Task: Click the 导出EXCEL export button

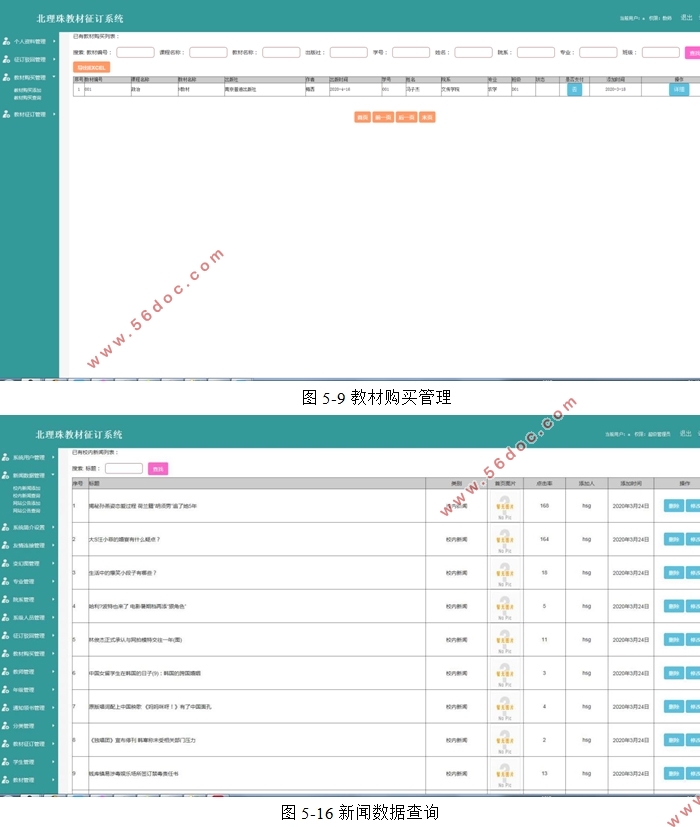Action: click(91, 68)
